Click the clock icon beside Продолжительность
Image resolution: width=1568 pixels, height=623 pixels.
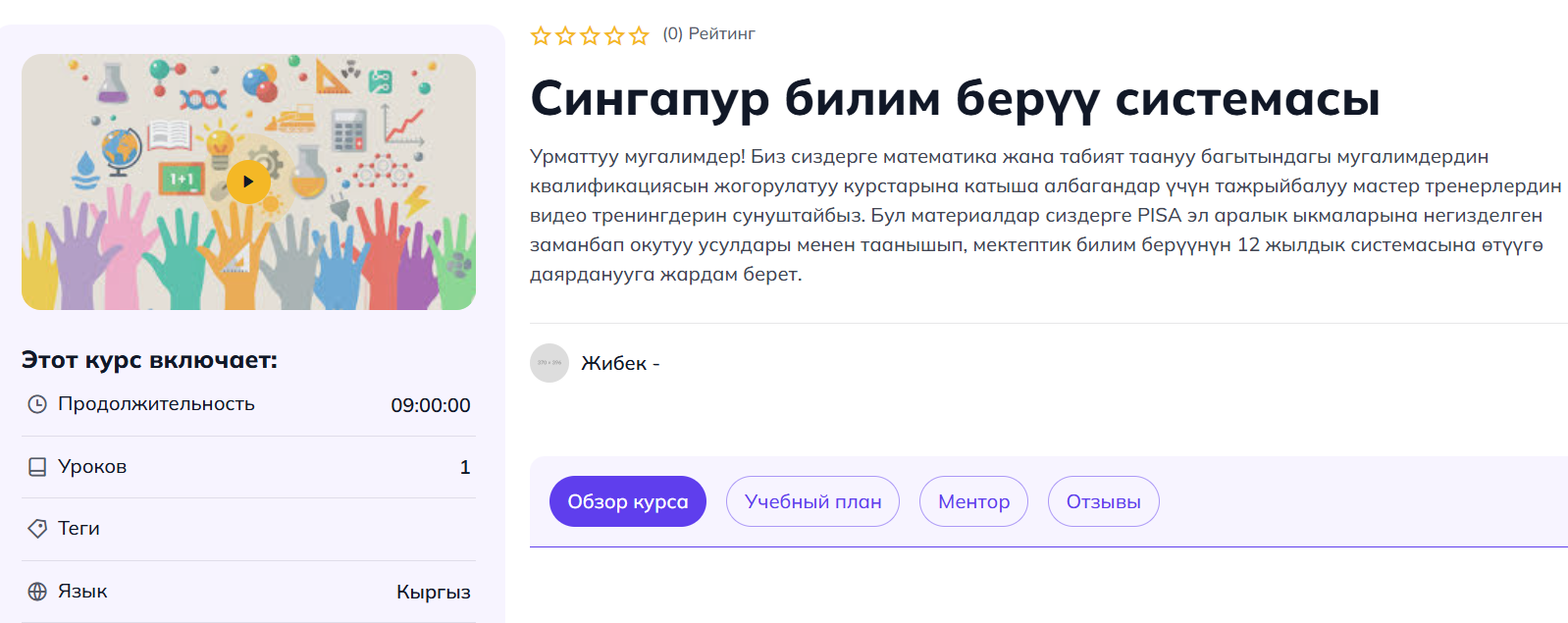coord(37,404)
